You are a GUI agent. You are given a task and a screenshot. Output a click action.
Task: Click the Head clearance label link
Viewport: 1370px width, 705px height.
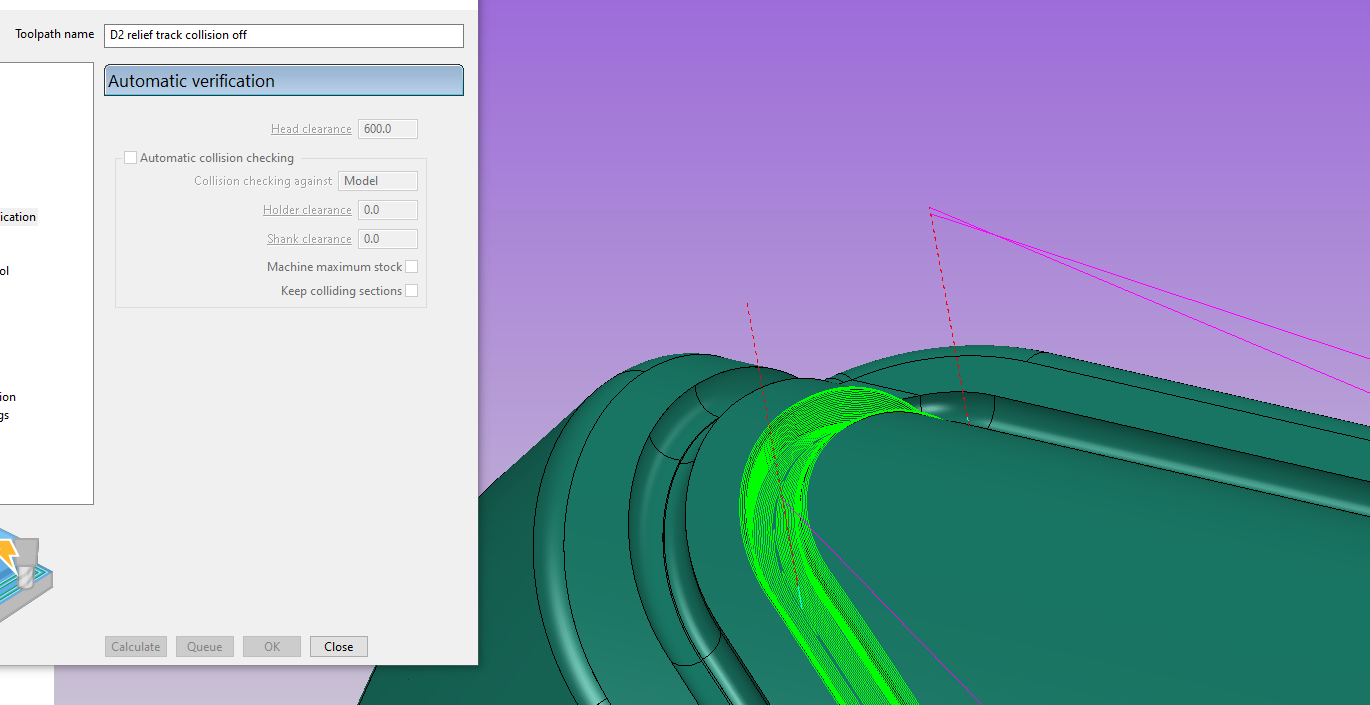point(311,129)
